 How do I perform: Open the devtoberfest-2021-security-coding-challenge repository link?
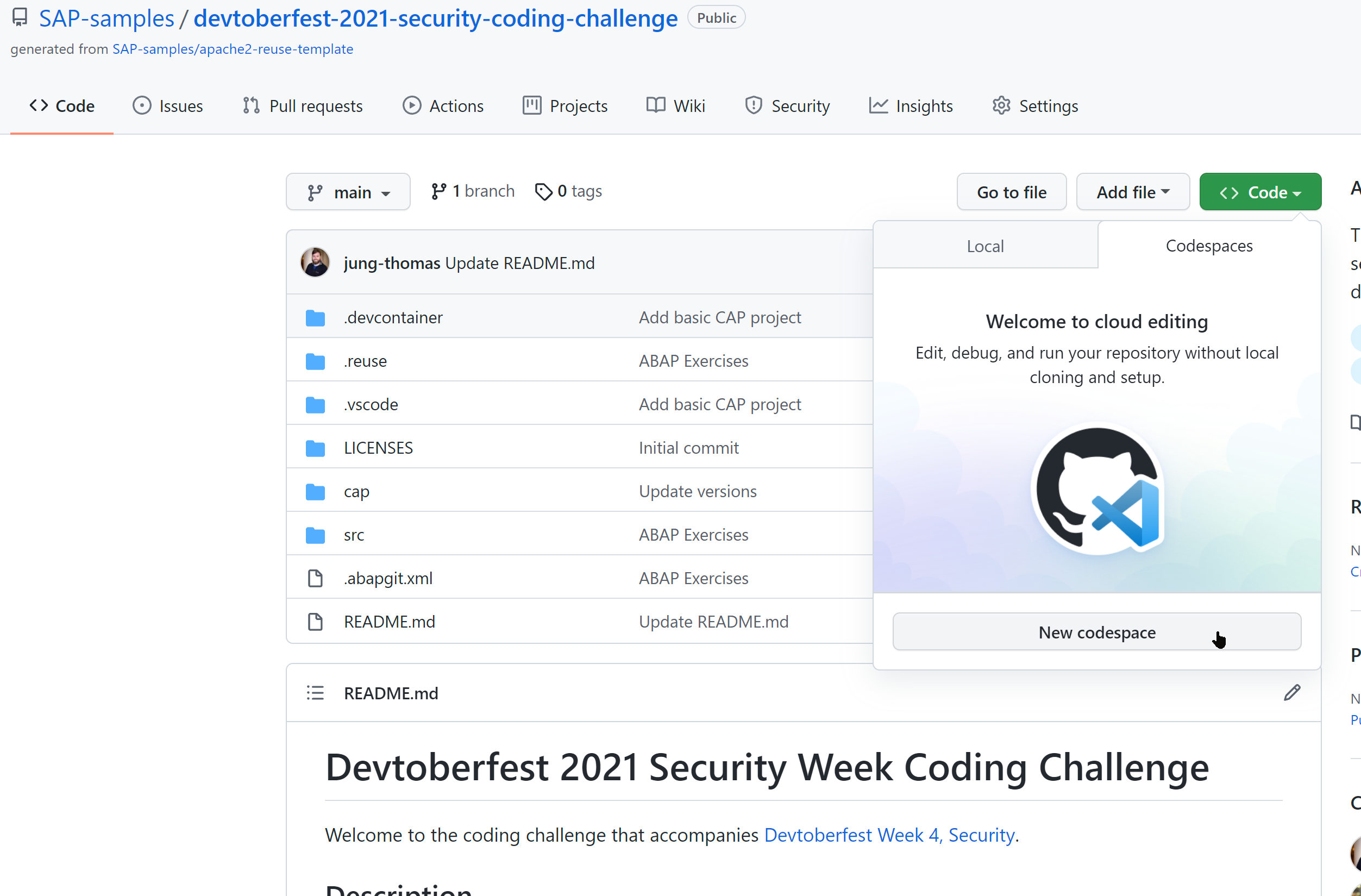point(436,18)
